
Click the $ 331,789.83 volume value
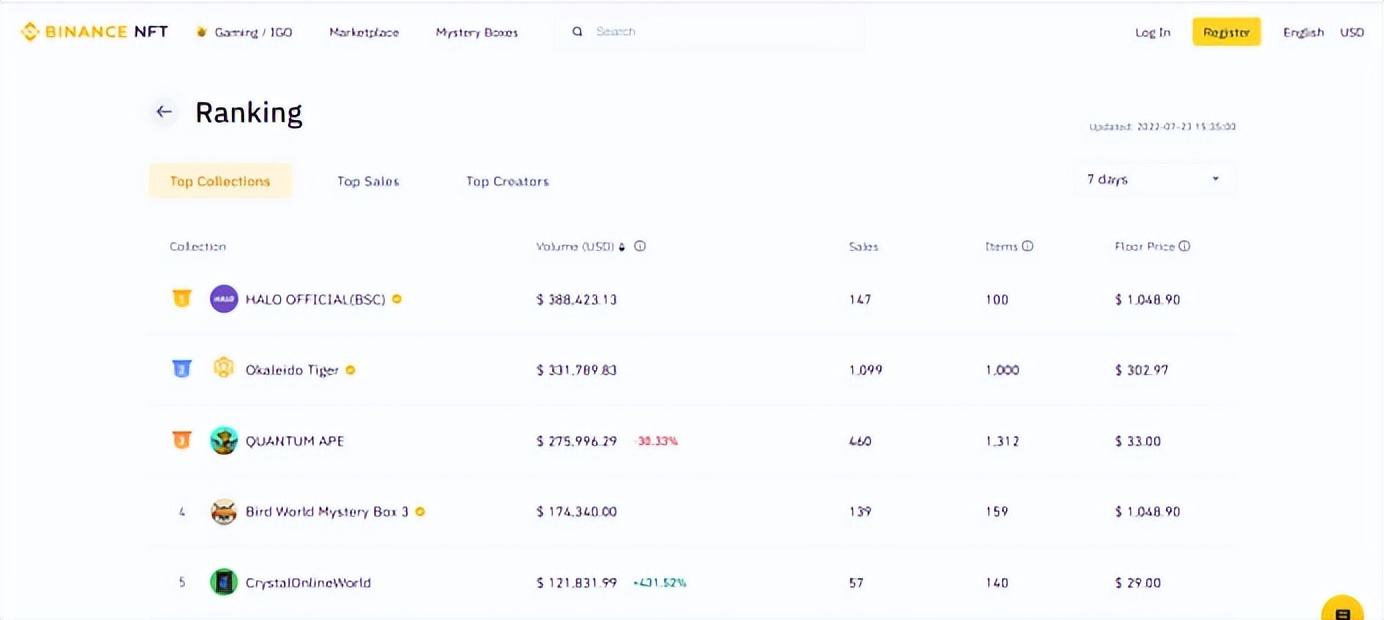click(x=576, y=370)
